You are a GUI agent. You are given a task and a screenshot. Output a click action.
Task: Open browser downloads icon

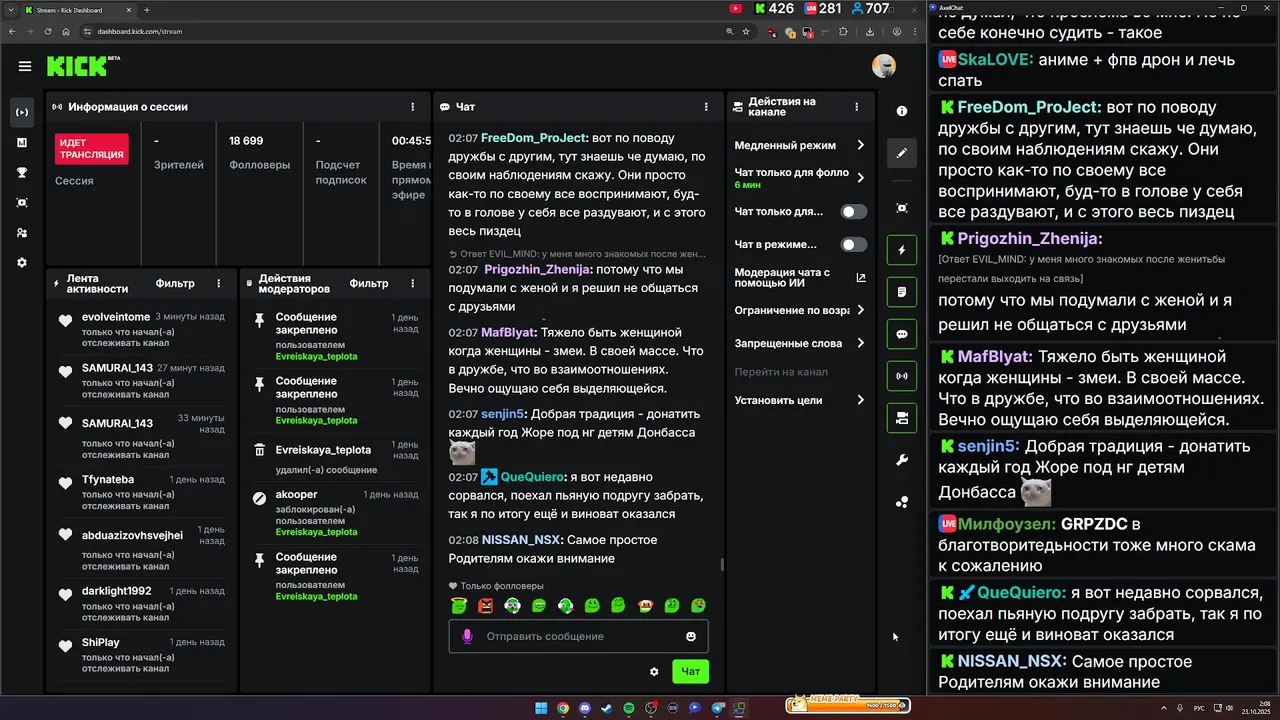(x=870, y=31)
